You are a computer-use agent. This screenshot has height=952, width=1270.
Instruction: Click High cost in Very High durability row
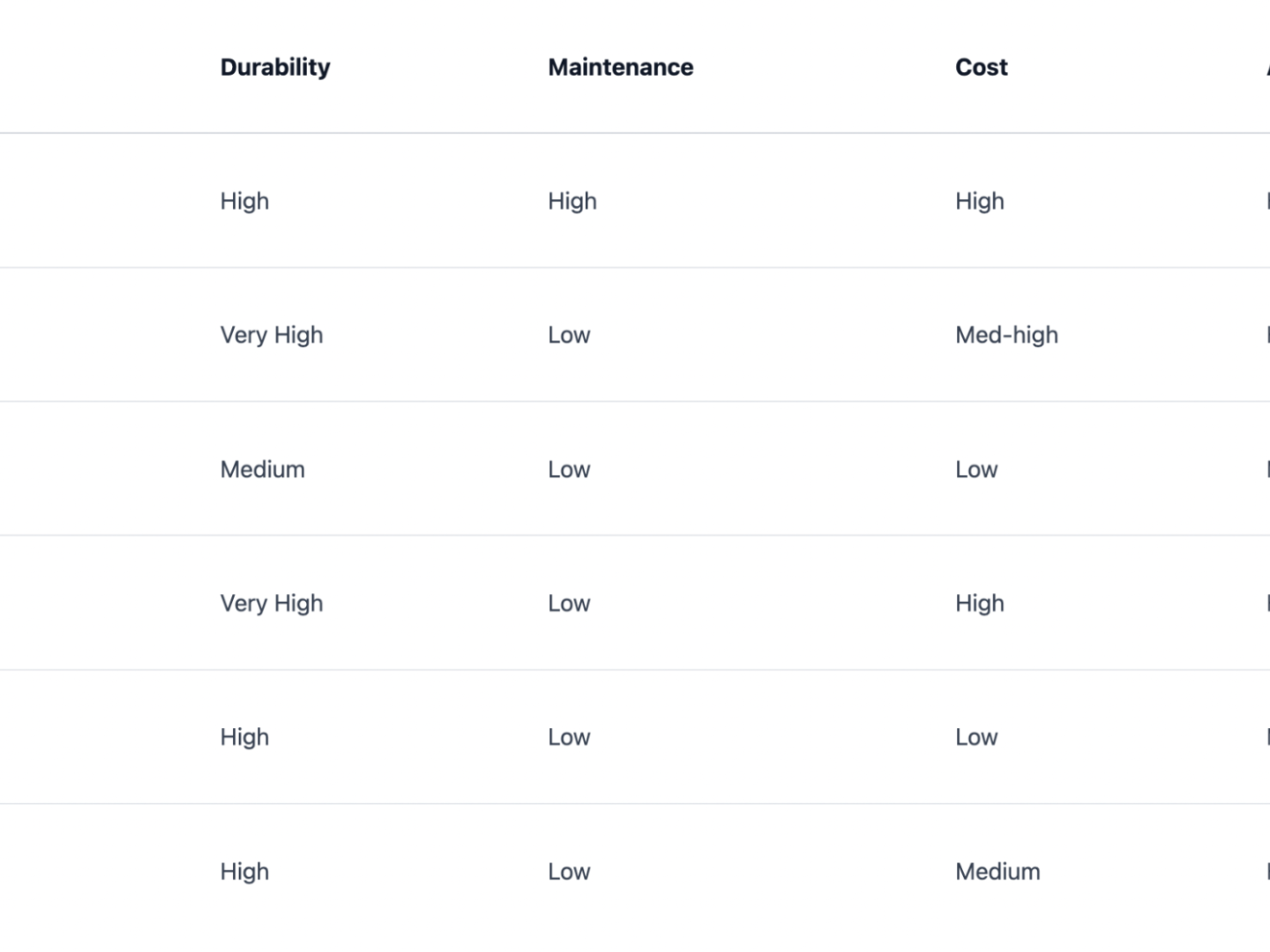point(979,603)
